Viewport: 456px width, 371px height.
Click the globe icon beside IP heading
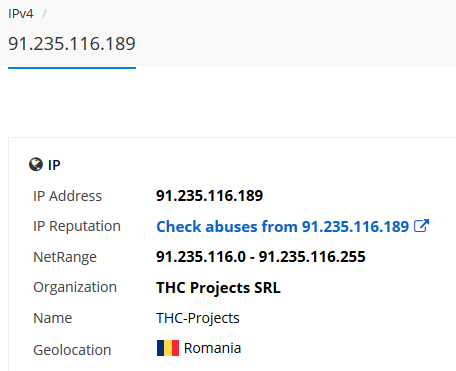(36, 164)
